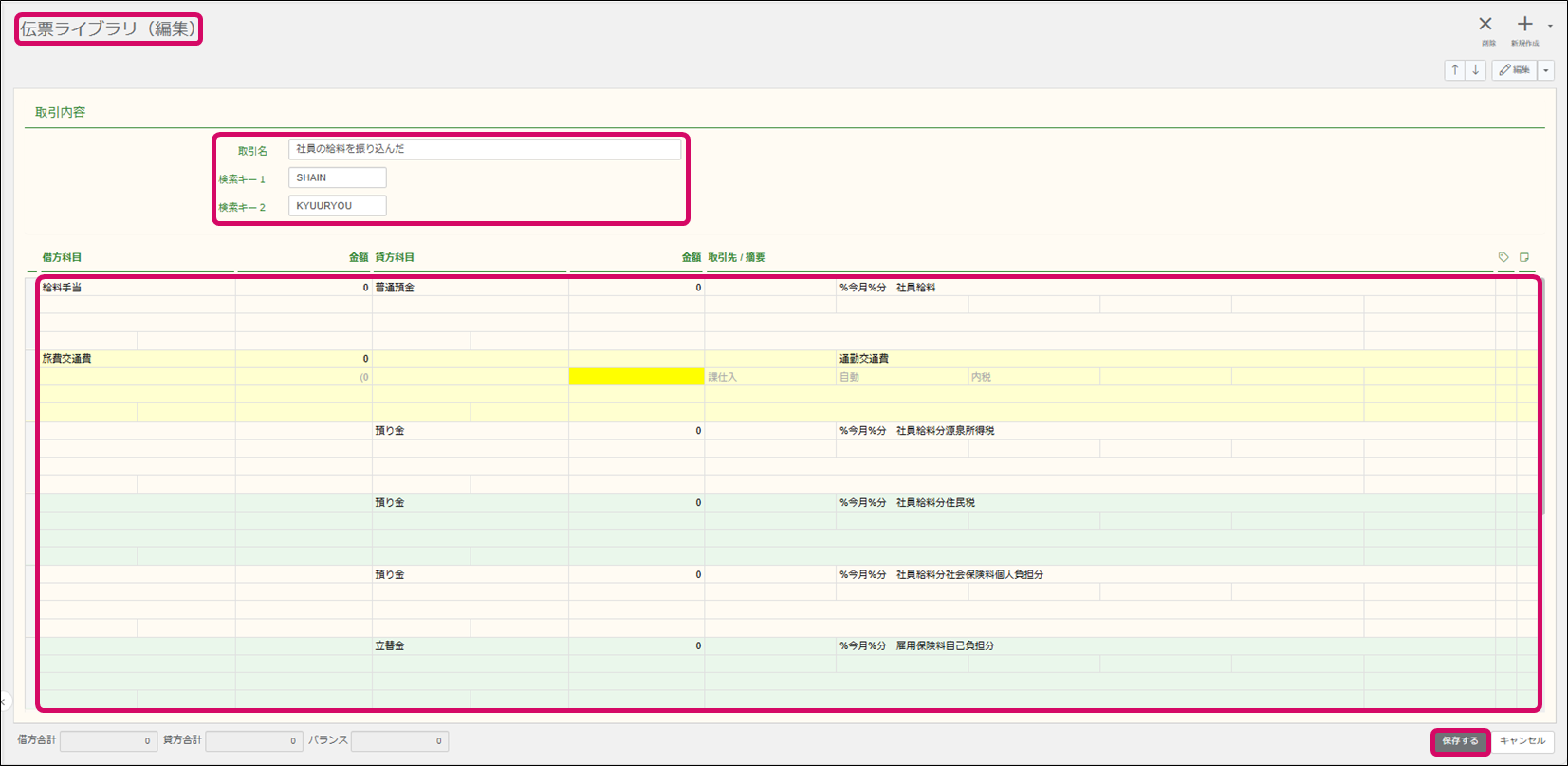
Task: Collapse the side panel with the left-edge chevron
Action: (4, 702)
